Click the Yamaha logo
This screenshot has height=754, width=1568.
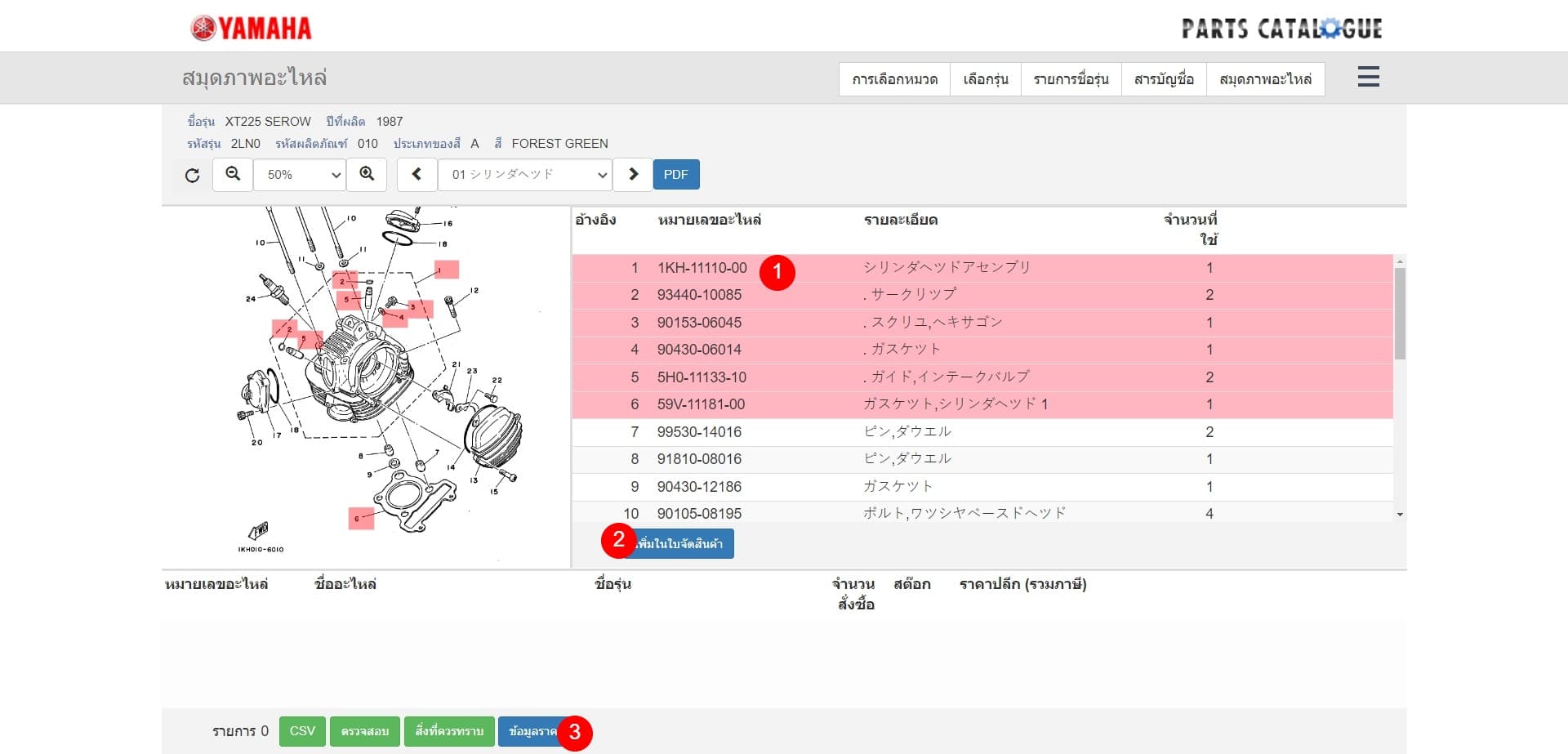click(x=252, y=29)
